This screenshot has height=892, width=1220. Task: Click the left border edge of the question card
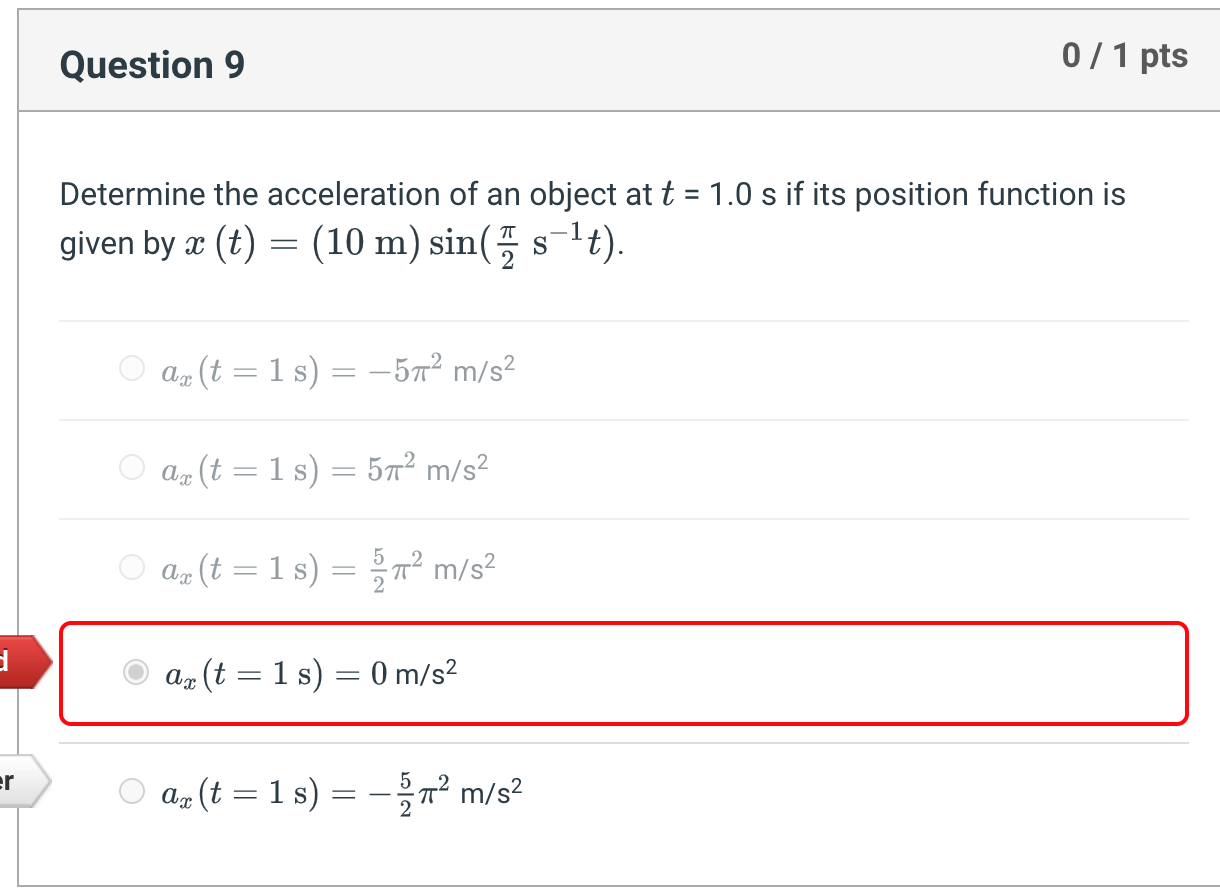[x=19, y=450]
